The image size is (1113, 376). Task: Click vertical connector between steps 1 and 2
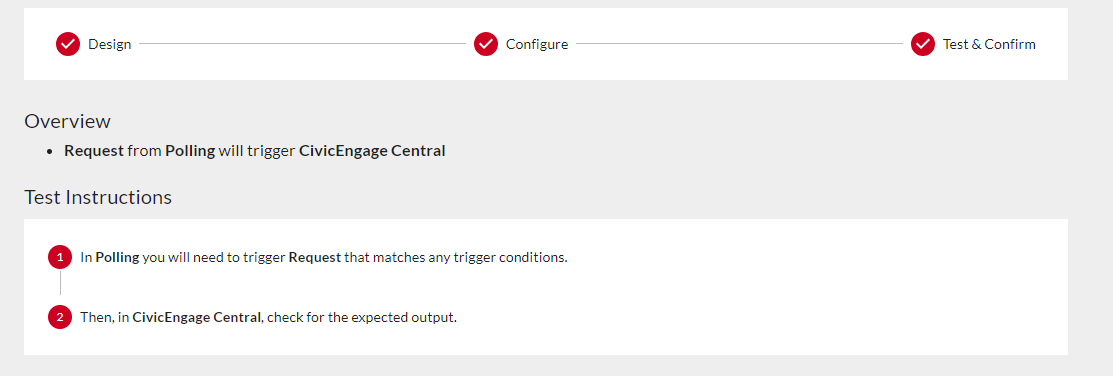click(x=60, y=282)
